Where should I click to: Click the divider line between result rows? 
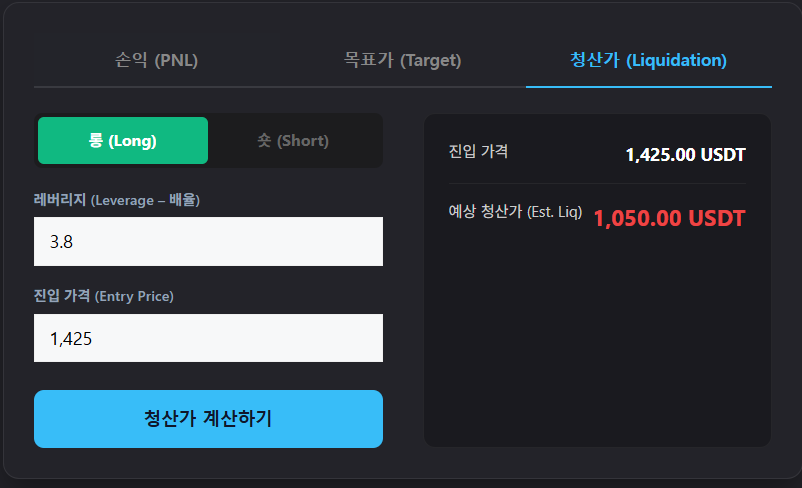(597, 183)
